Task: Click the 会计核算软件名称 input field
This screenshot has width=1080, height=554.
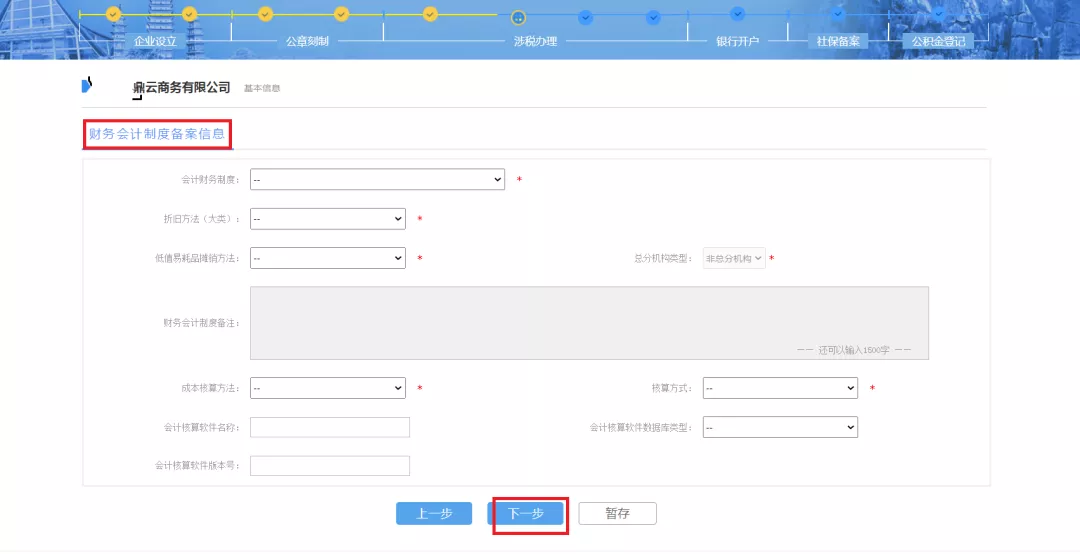Action: (x=330, y=427)
